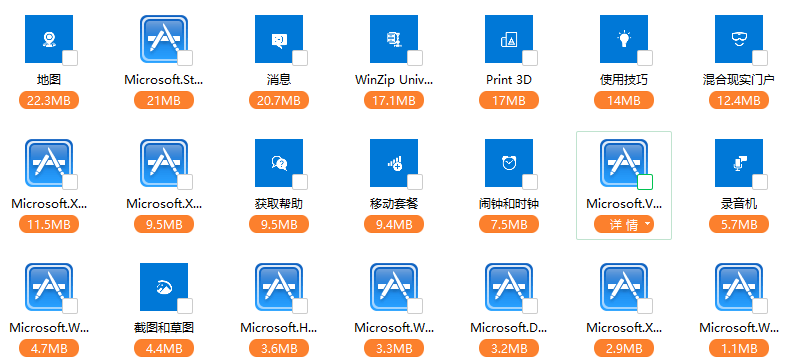Click the Microsoft.V... app icon
Screen dimensions: 788x364
pos(624,163)
